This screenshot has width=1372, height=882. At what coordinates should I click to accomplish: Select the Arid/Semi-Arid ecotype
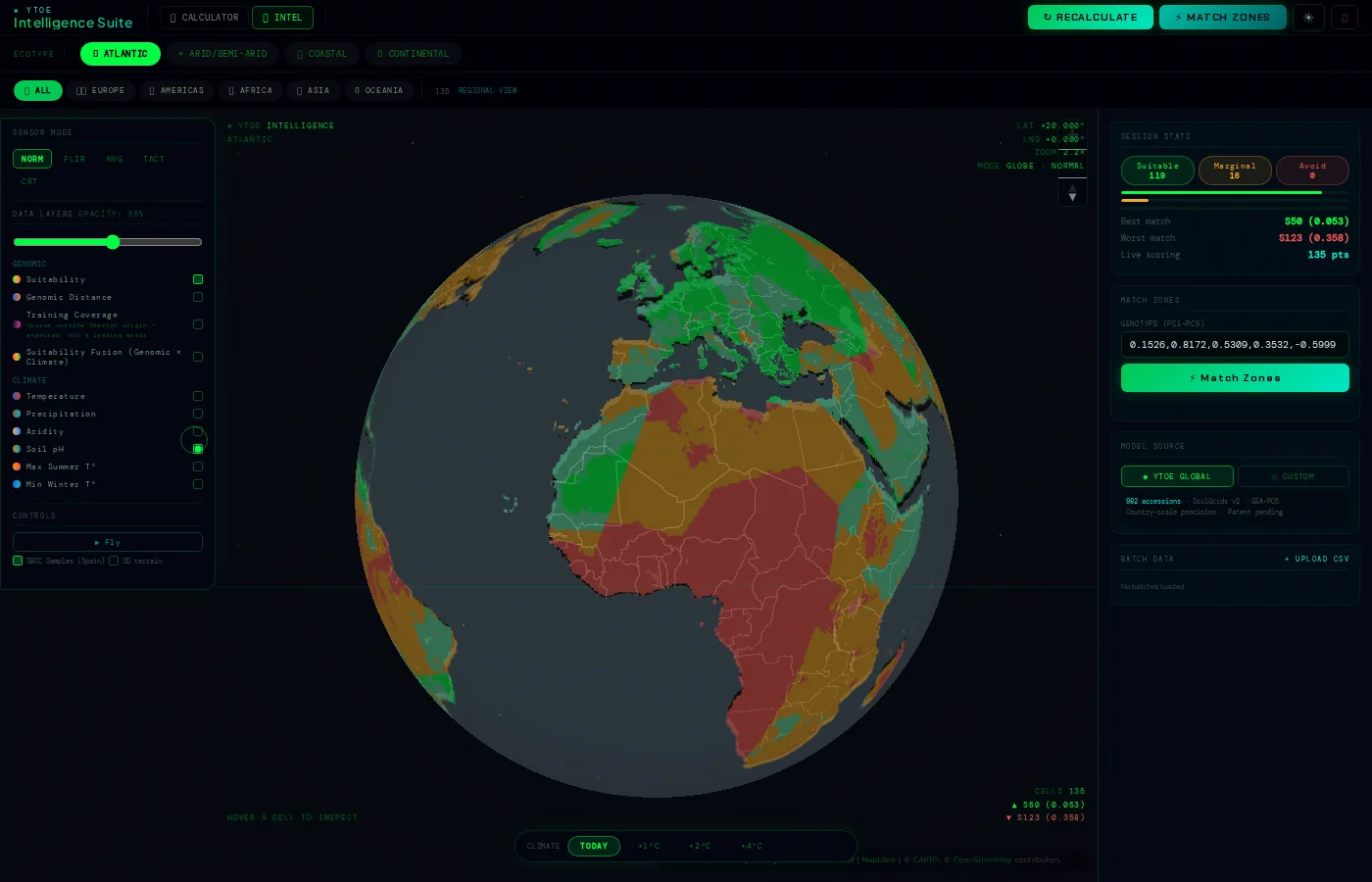click(x=222, y=54)
